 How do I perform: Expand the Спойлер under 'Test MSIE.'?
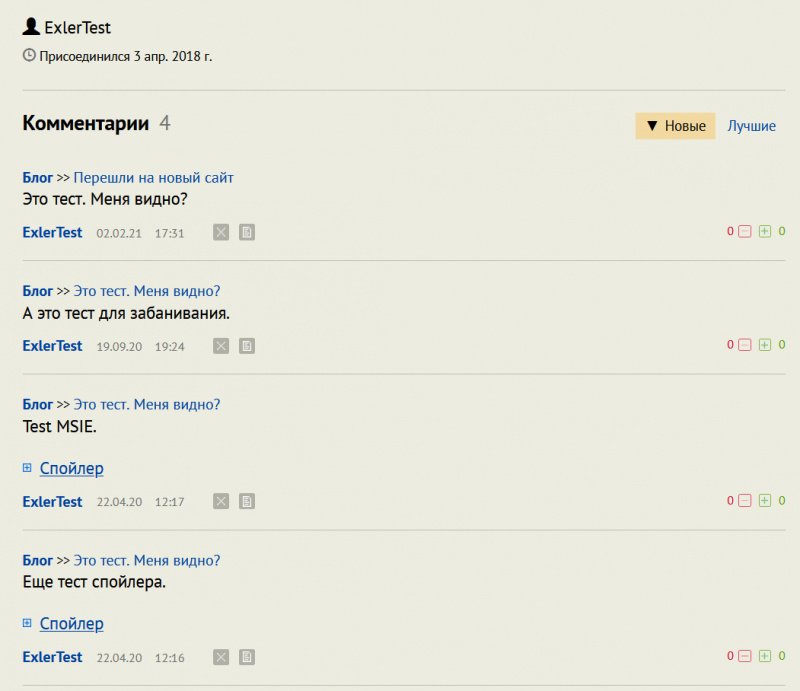coord(71,468)
